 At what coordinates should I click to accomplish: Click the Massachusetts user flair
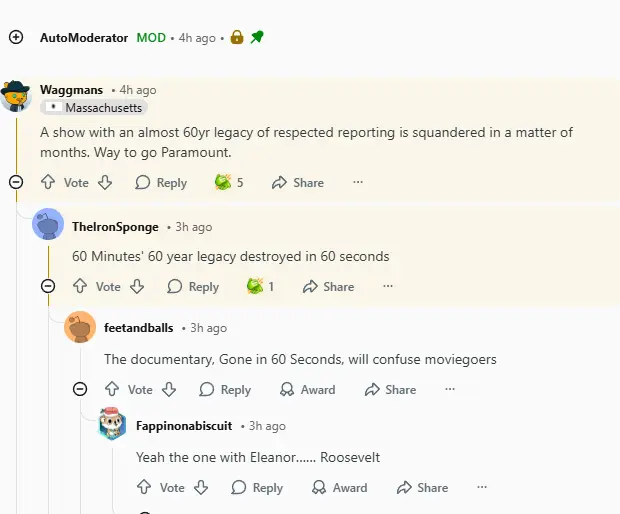[x=95, y=107]
